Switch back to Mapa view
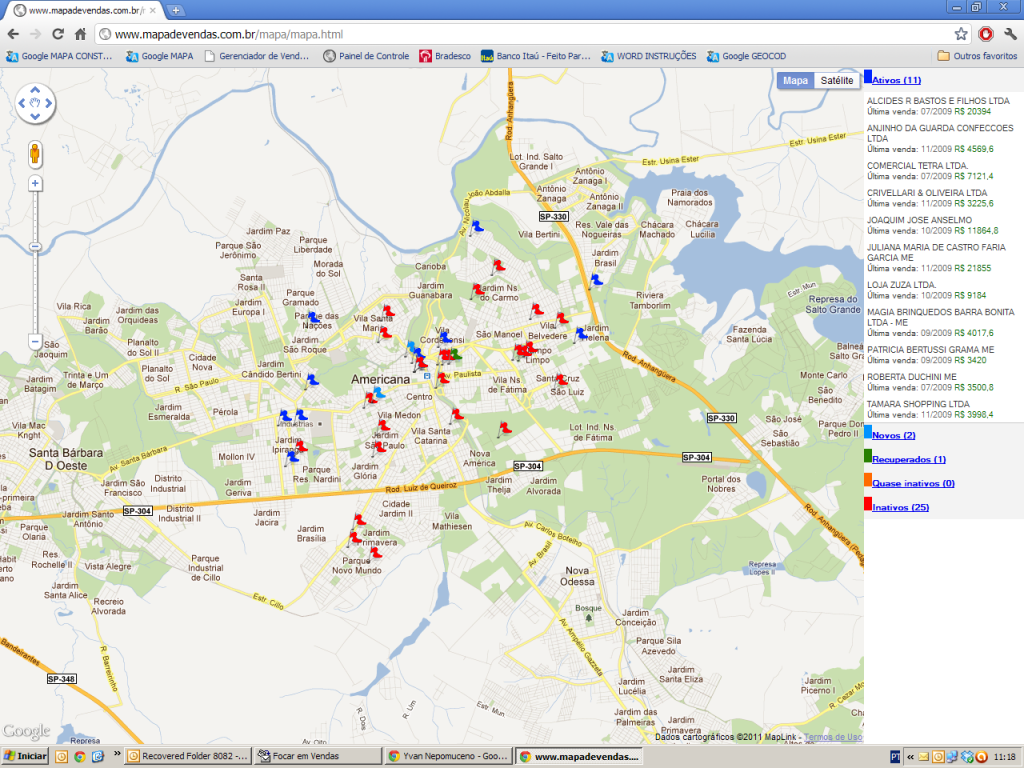 tap(796, 80)
